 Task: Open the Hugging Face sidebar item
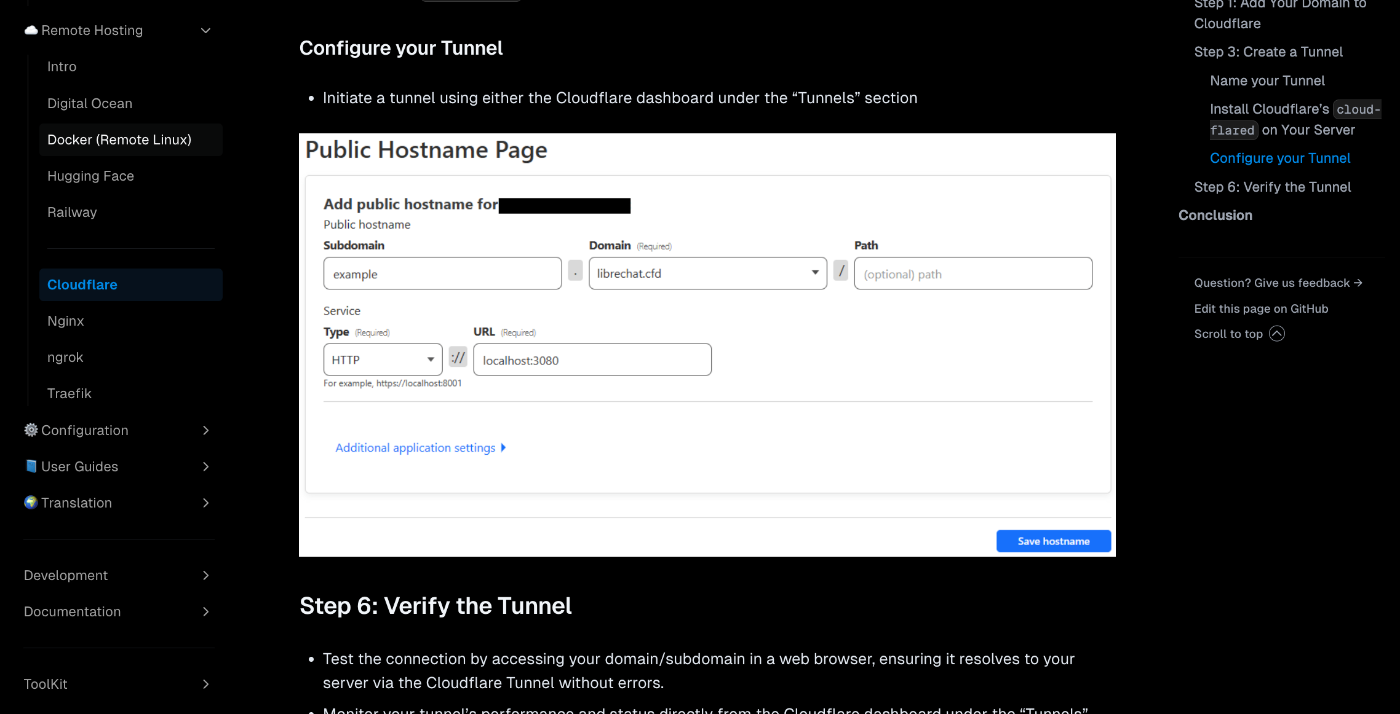point(90,176)
